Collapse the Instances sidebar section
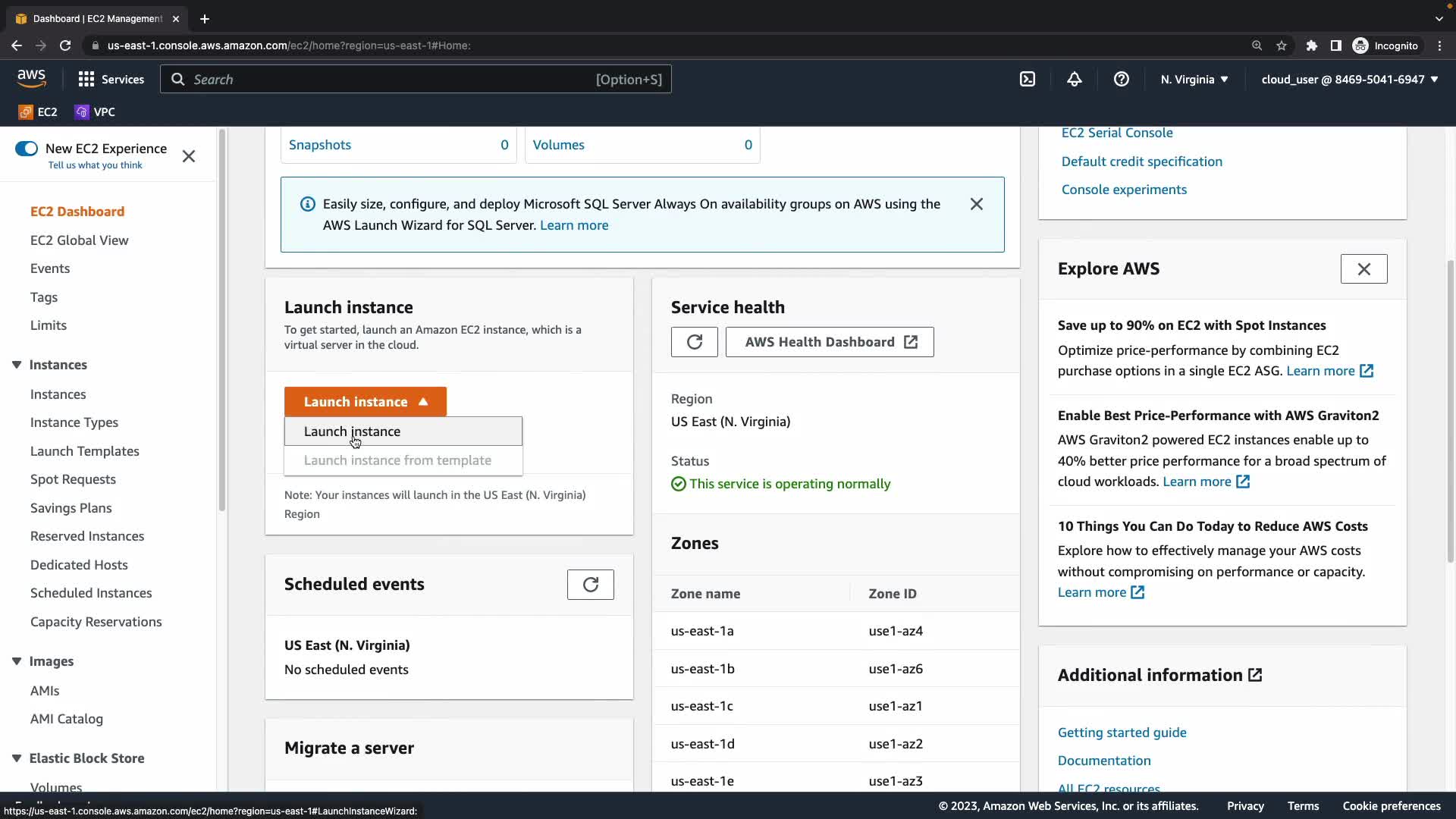1456x819 pixels. (x=17, y=365)
